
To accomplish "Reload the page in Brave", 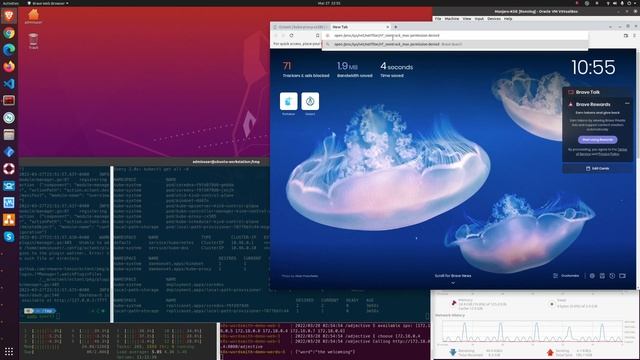I will pos(291,36).
